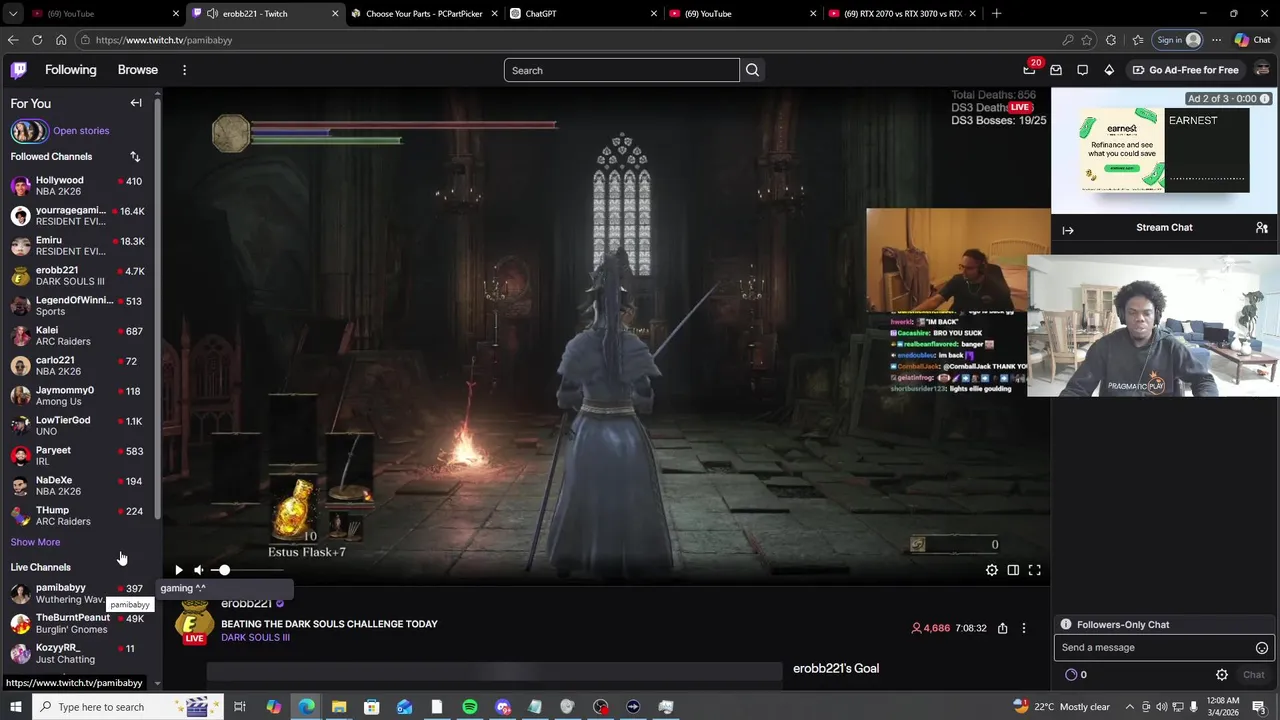
Task: Open File Explorer from the taskbar
Action: point(339,707)
